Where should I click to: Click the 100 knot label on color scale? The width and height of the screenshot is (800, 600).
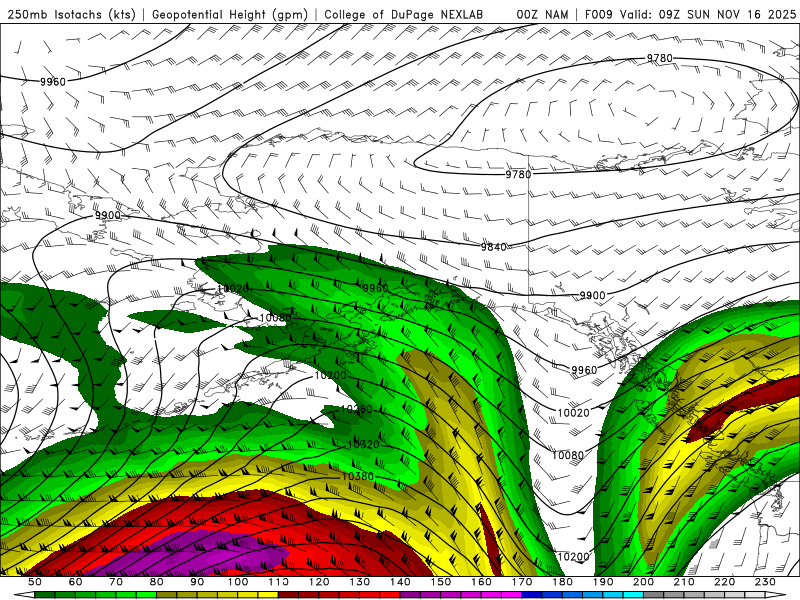238,582
